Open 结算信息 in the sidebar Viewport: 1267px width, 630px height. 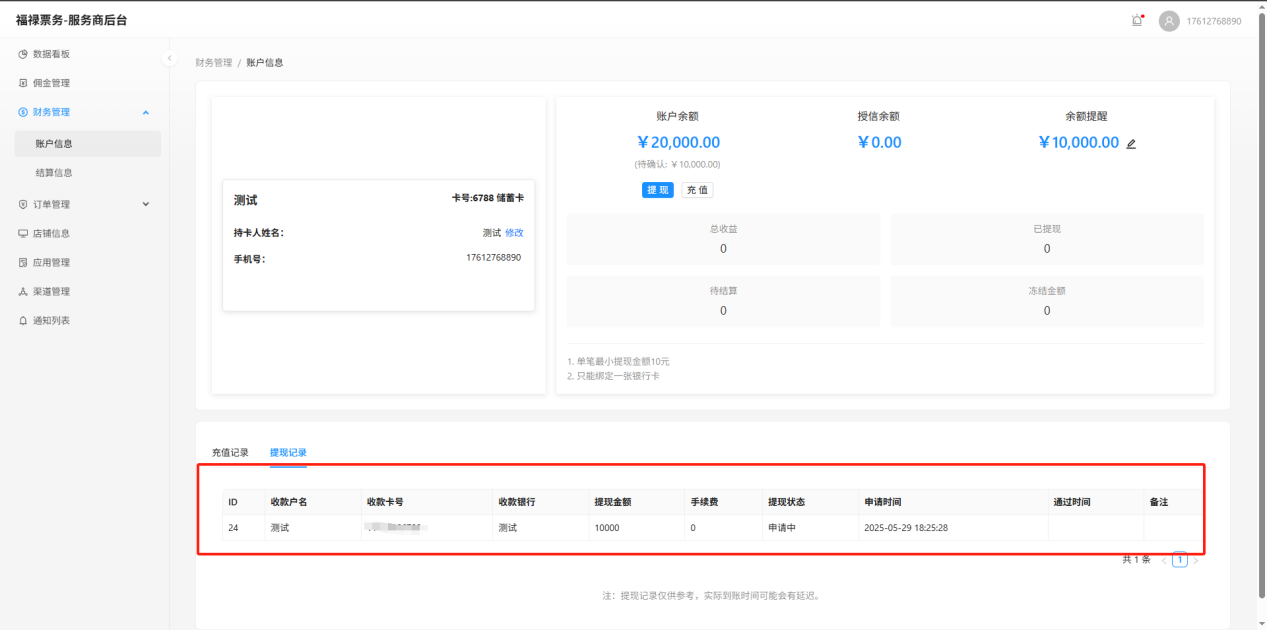tap(54, 173)
